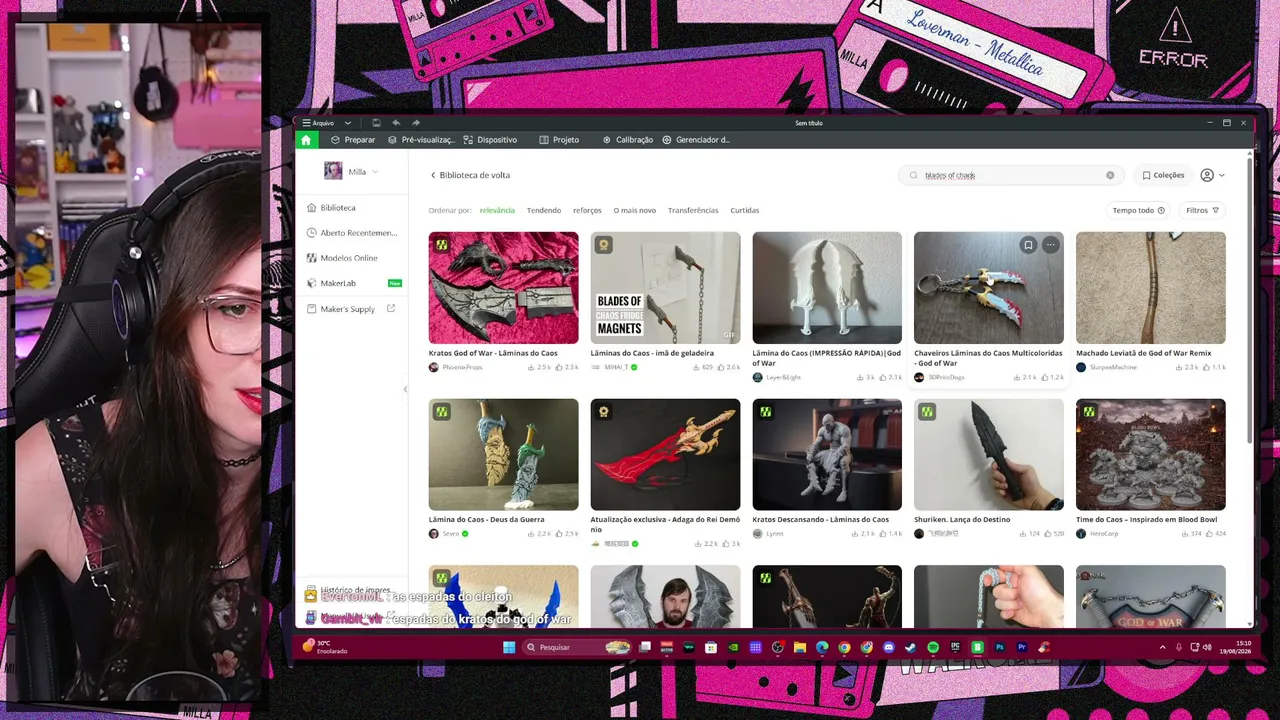Screen dimensions: 1280x720
Task: Expand the user profile menu
Action: [x=1211, y=175]
